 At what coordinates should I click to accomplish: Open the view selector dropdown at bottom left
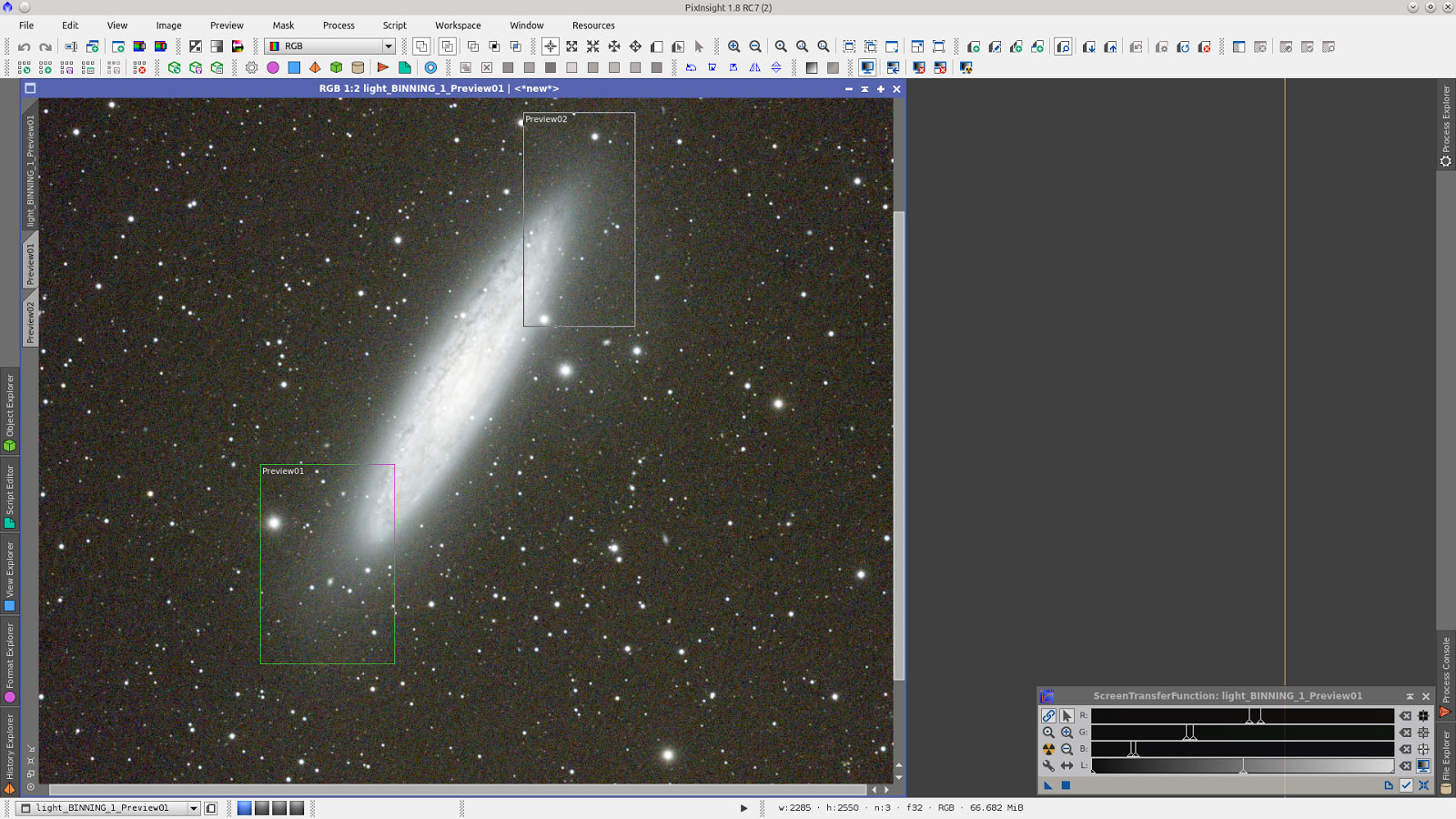click(x=194, y=808)
